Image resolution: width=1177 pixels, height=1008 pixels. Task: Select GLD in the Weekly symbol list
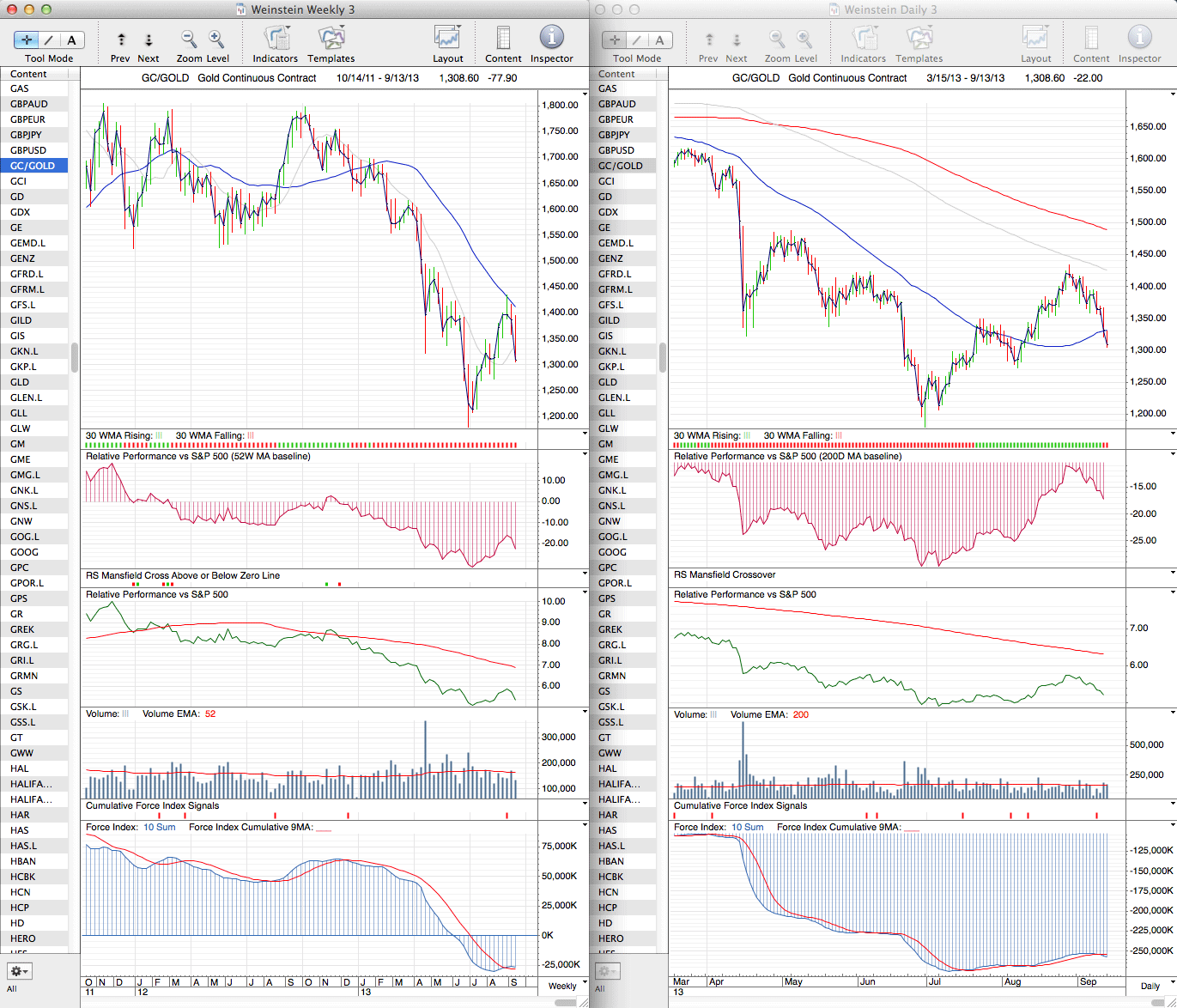coord(20,382)
